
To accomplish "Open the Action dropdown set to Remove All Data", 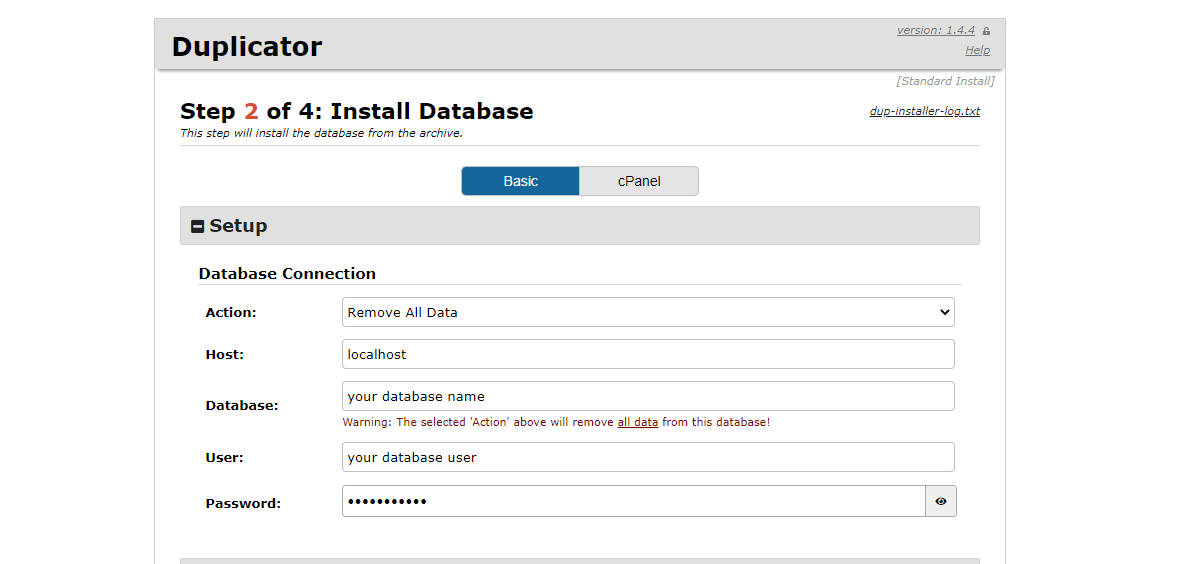I will click(648, 312).
